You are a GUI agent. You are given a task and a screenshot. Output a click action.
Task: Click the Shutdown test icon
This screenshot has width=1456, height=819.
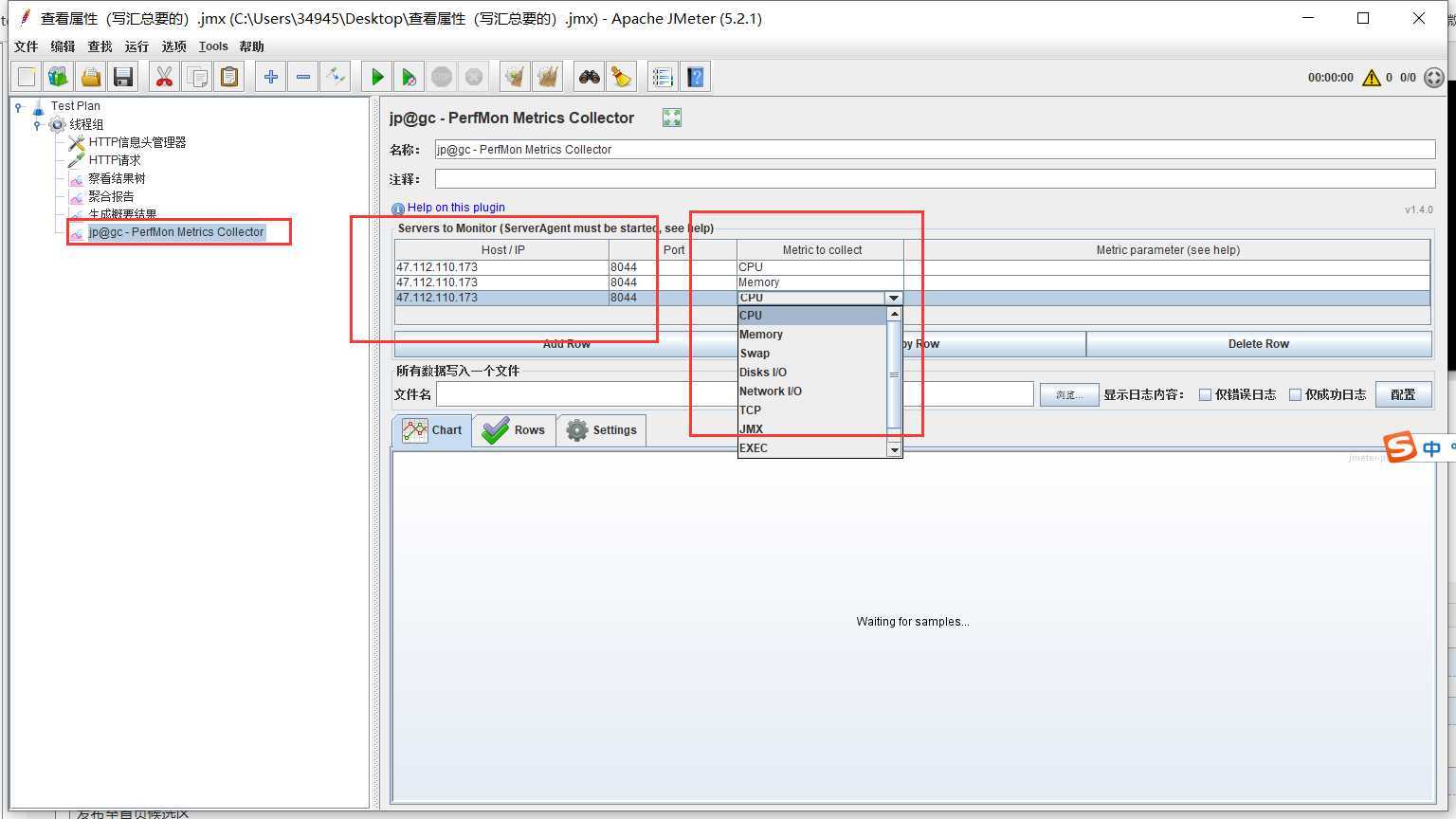[474, 77]
